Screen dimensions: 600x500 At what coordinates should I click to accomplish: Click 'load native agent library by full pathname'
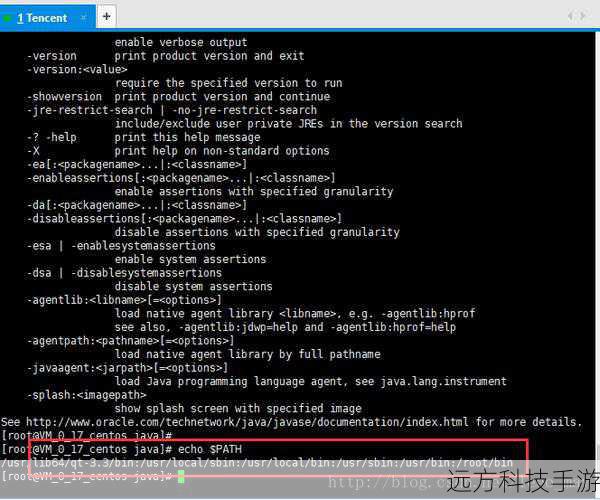[248, 354]
